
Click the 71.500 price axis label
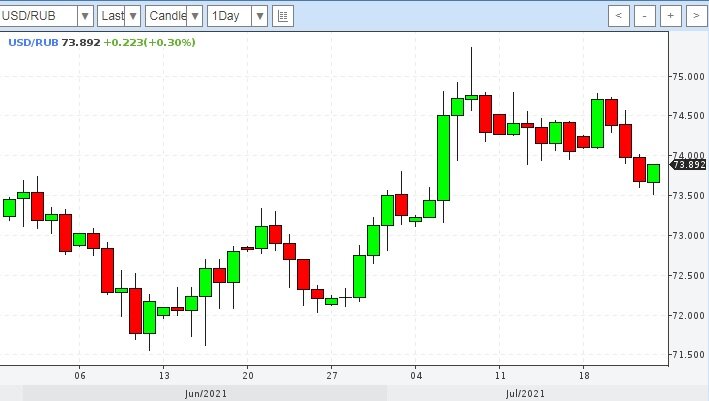click(x=688, y=355)
